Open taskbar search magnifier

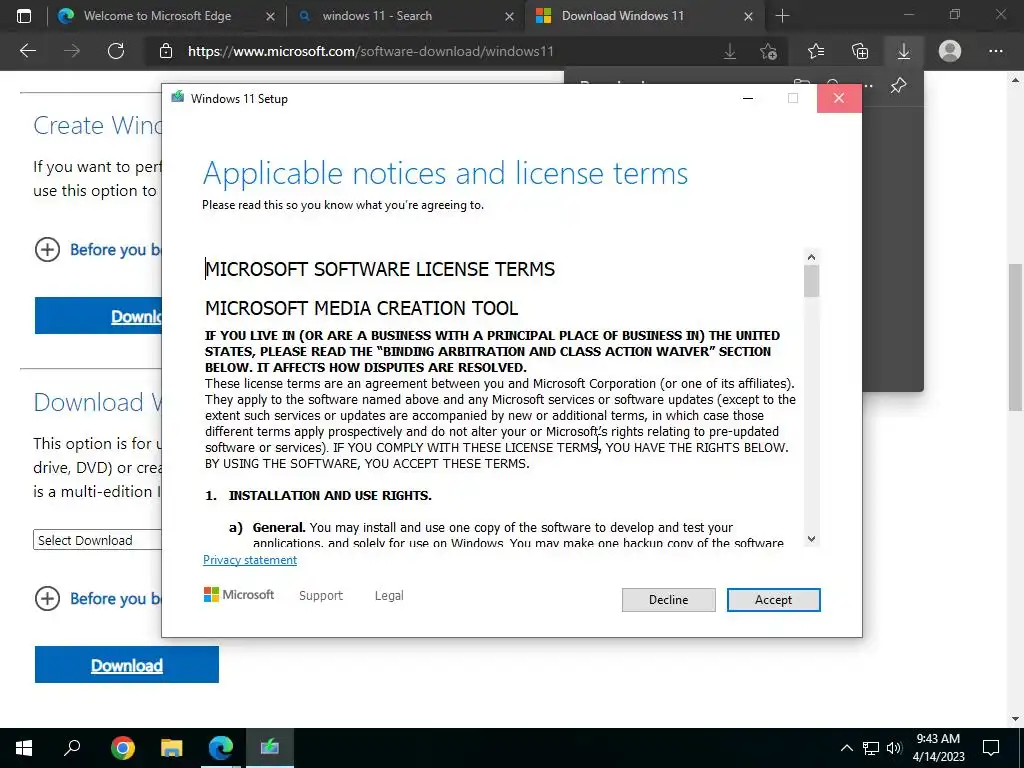click(72, 748)
